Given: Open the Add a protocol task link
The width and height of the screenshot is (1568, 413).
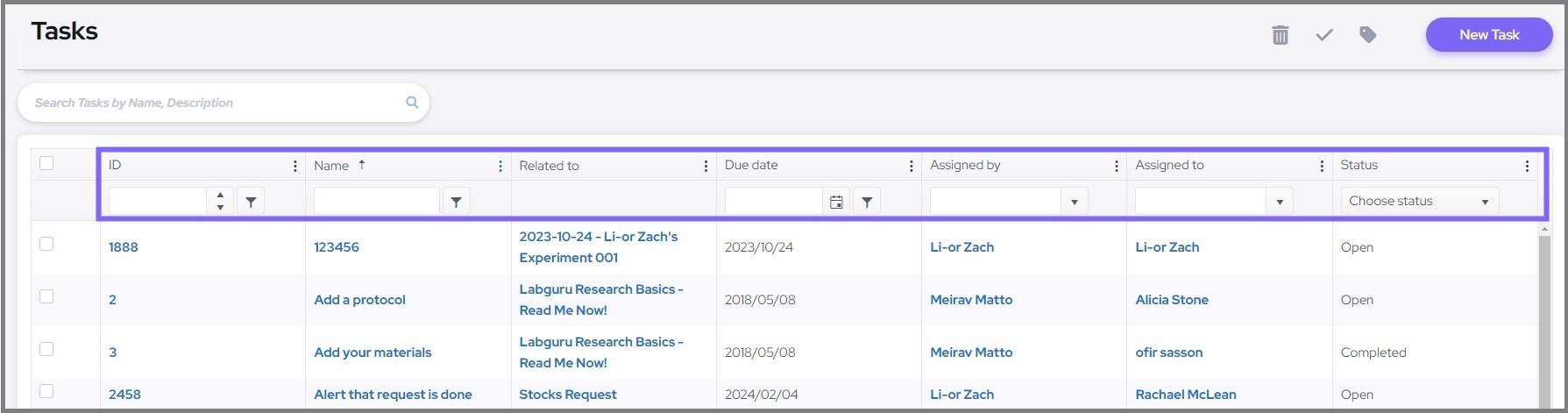Looking at the screenshot, I should pyautogui.click(x=359, y=300).
